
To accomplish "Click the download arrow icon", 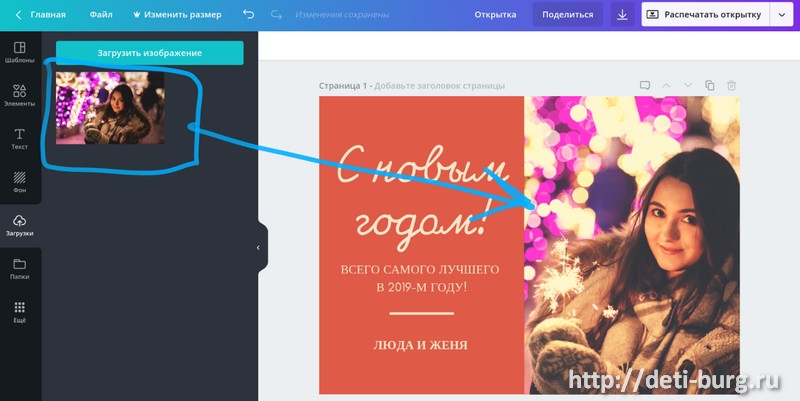I will pos(622,15).
